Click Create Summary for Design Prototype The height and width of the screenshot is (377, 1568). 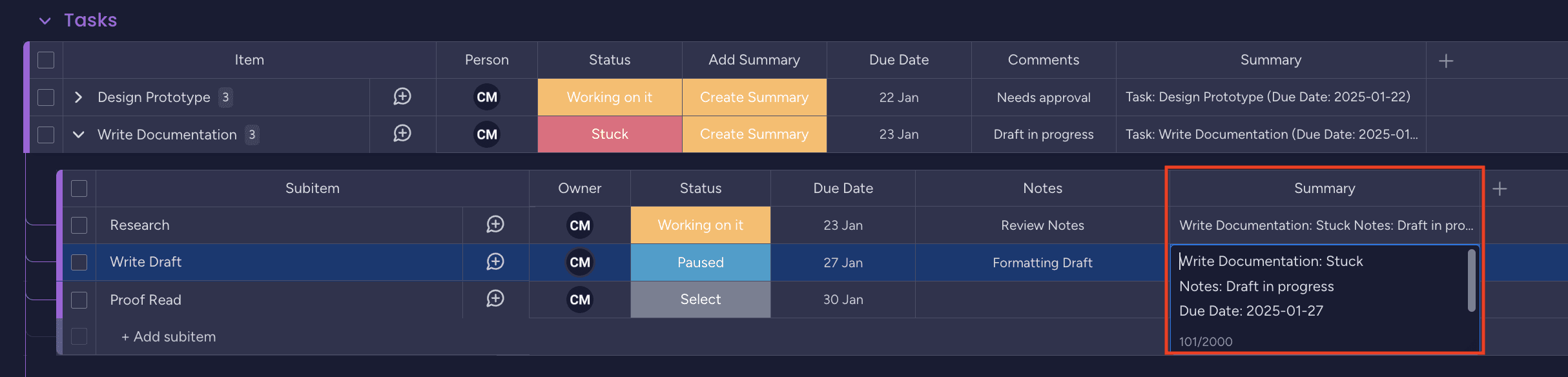pyautogui.click(x=754, y=97)
